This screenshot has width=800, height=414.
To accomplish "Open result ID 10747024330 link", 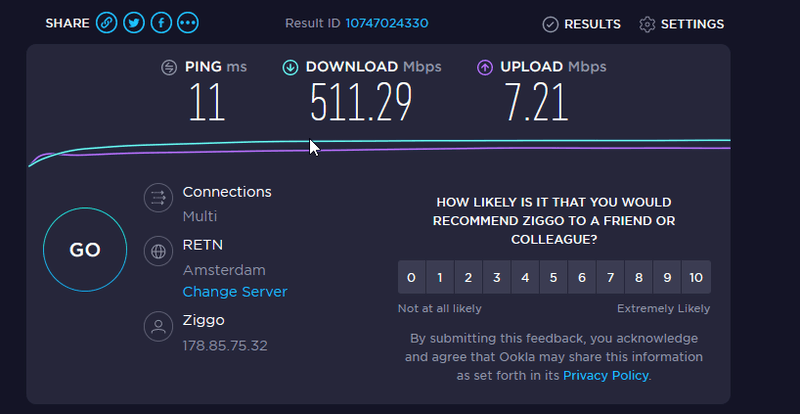I will [386, 24].
